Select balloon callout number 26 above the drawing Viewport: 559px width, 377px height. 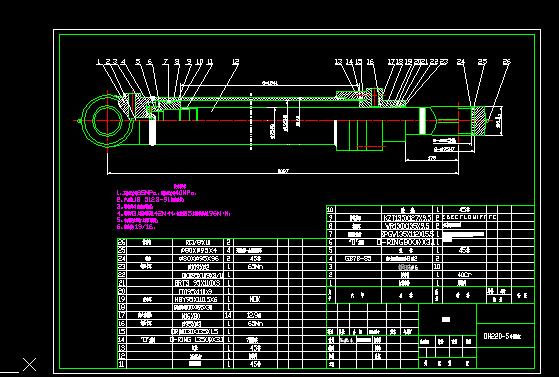(x=507, y=62)
